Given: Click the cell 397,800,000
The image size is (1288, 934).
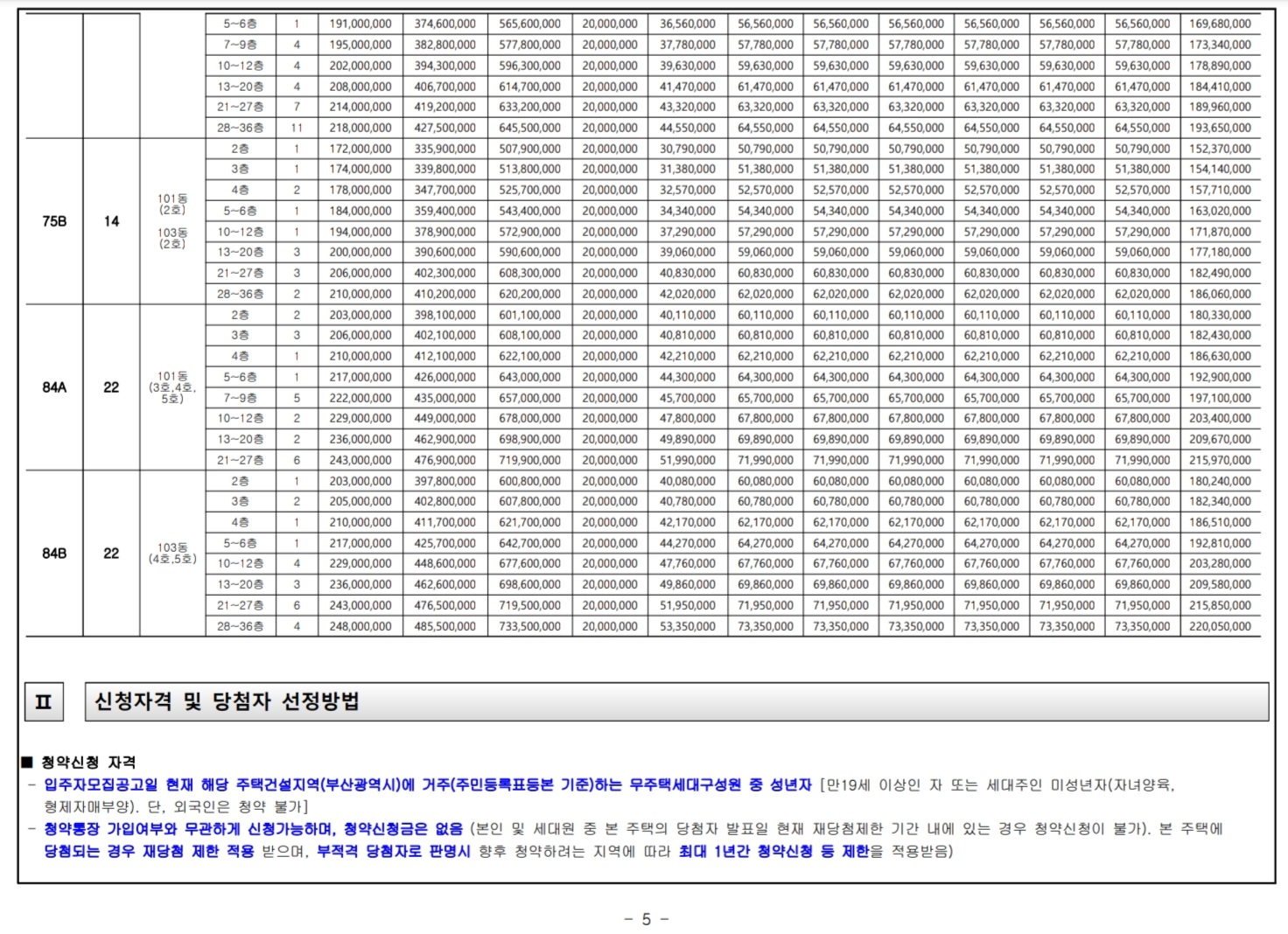Looking at the screenshot, I should pyautogui.click(x=444, y=481).
